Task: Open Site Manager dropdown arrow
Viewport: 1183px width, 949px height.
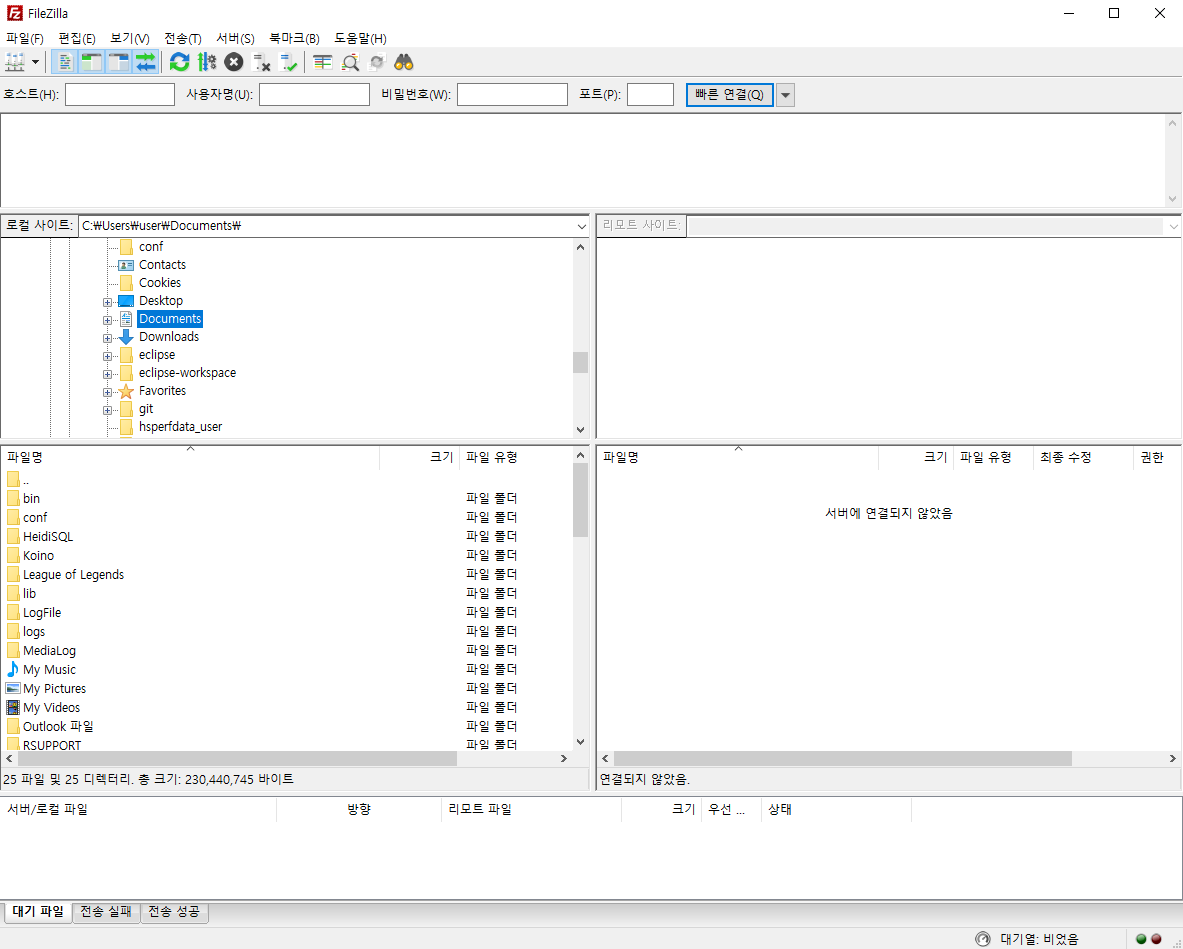Action: point(35,62)
